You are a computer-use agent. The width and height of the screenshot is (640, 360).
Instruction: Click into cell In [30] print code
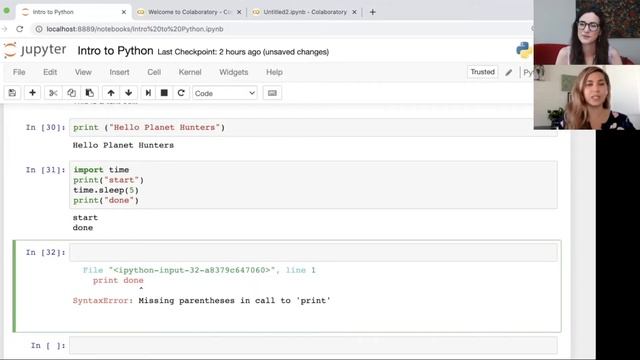pyautogui.click(x=313, y=127)
